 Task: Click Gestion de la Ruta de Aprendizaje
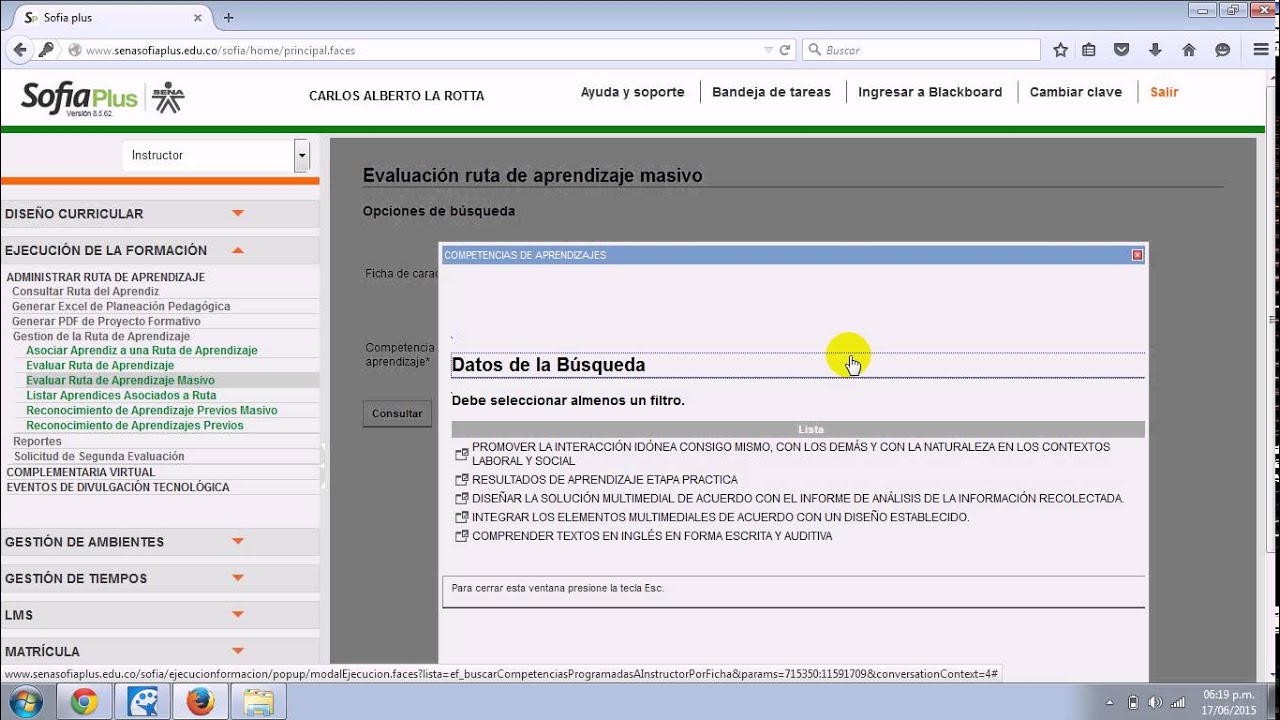pos(101,336)
